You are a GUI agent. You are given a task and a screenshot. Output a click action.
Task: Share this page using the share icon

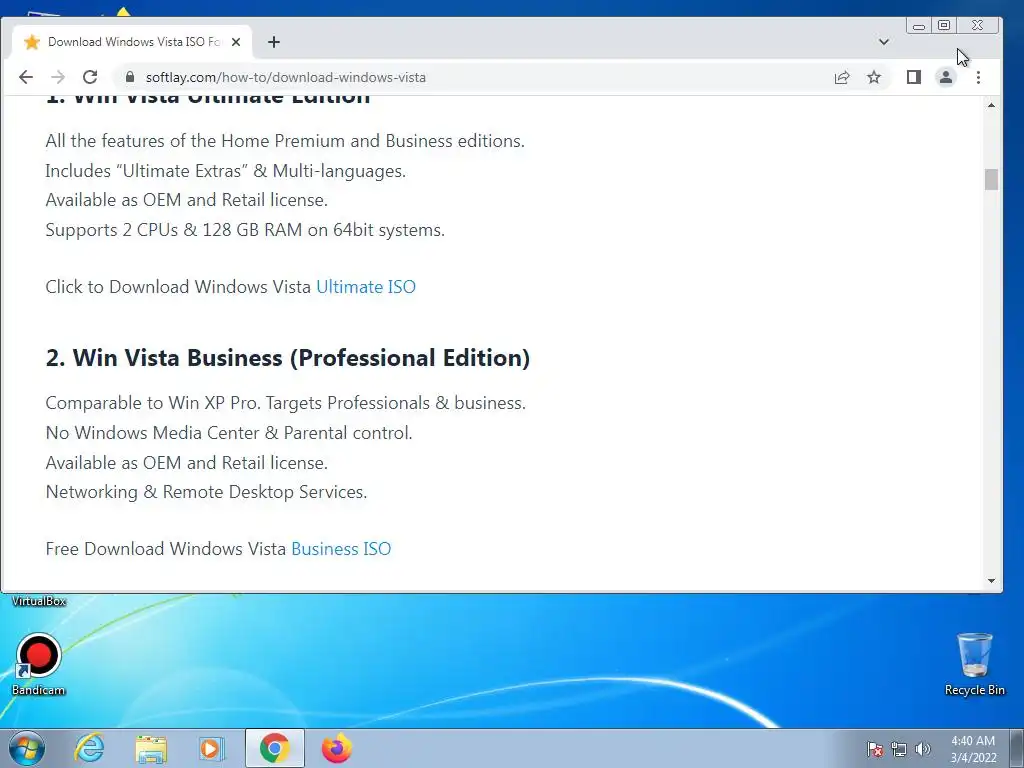click(x=842, y=77)
